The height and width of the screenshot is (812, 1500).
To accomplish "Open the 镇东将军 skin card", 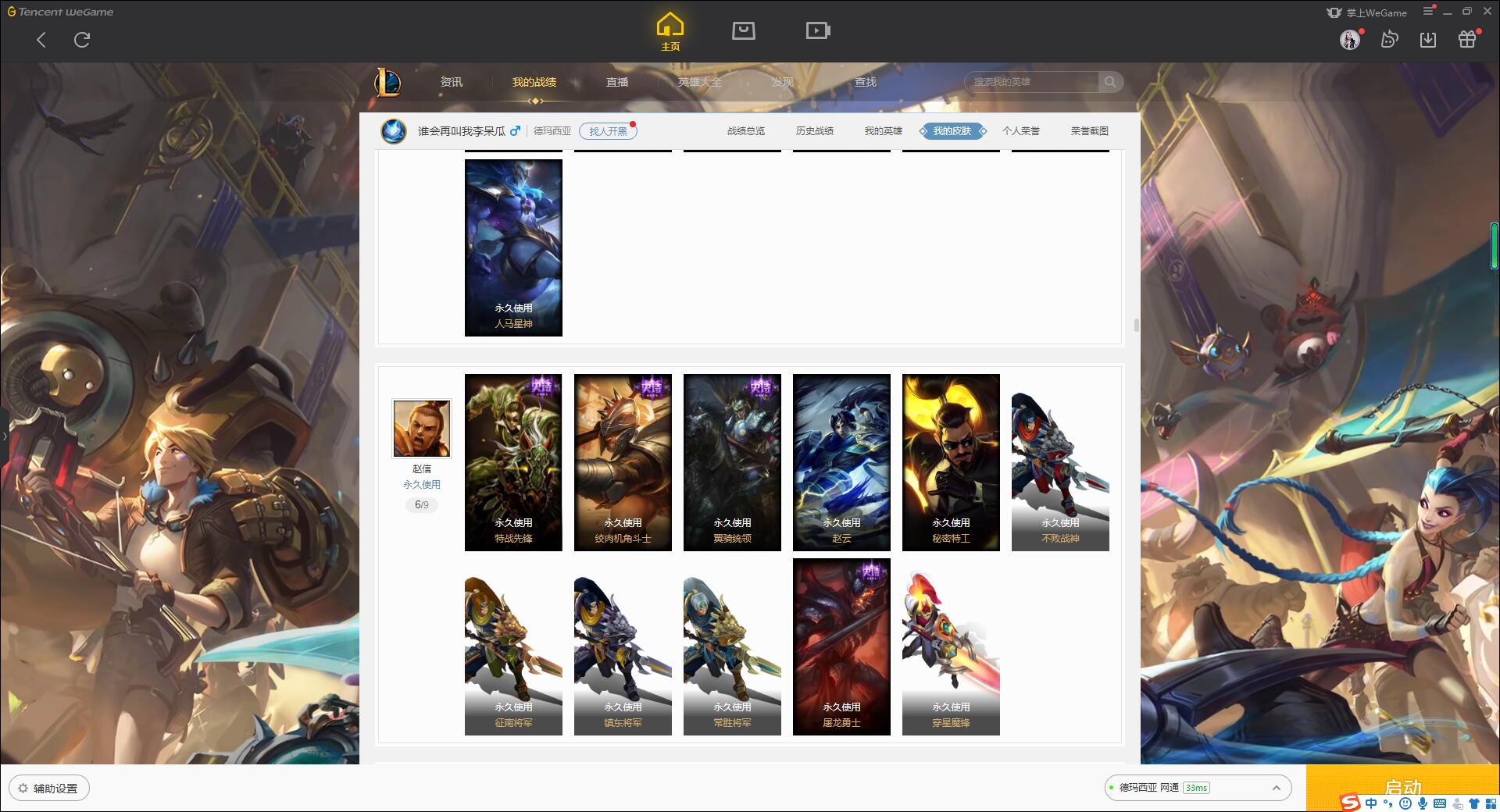I will 623,646.
